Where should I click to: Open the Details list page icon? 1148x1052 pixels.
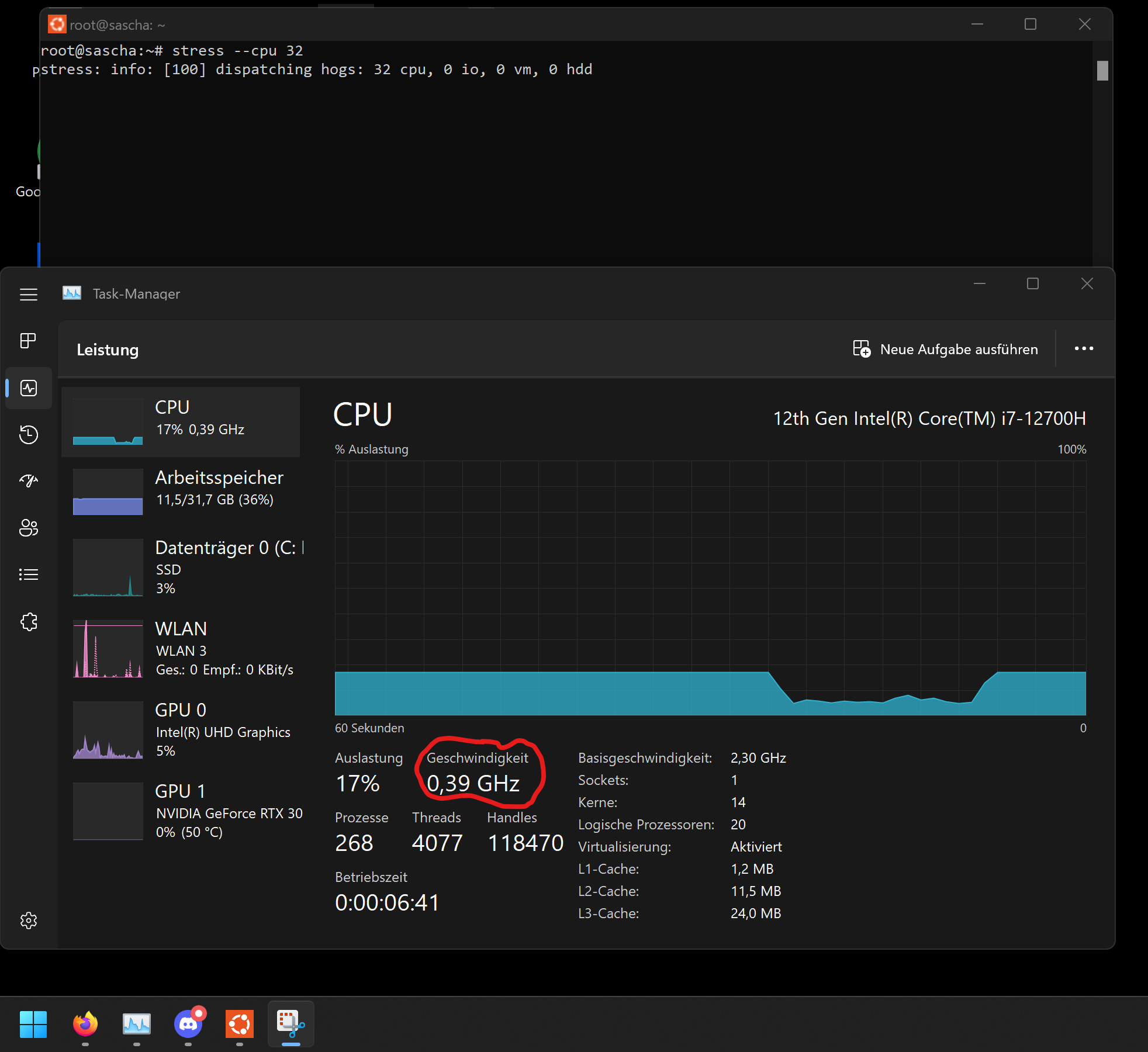tap(28, 575)
